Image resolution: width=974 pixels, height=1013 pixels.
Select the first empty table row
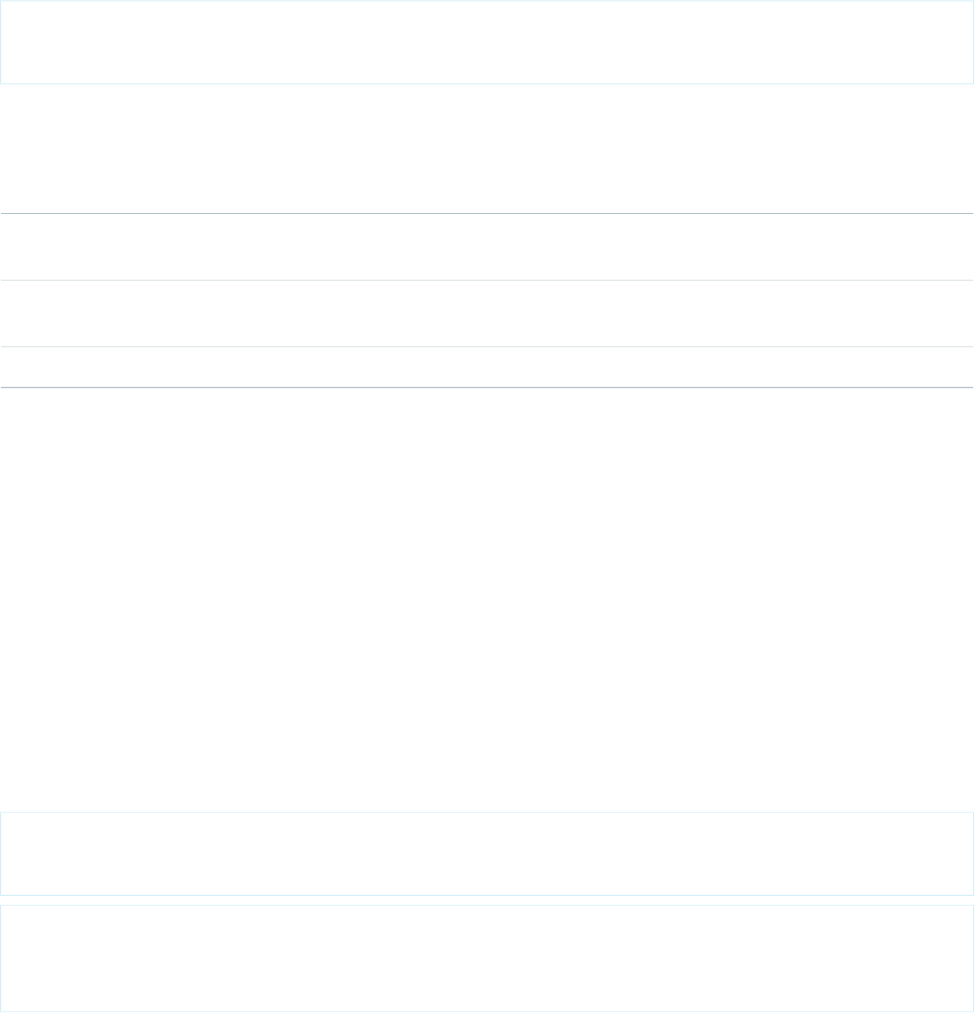point(487,247)
